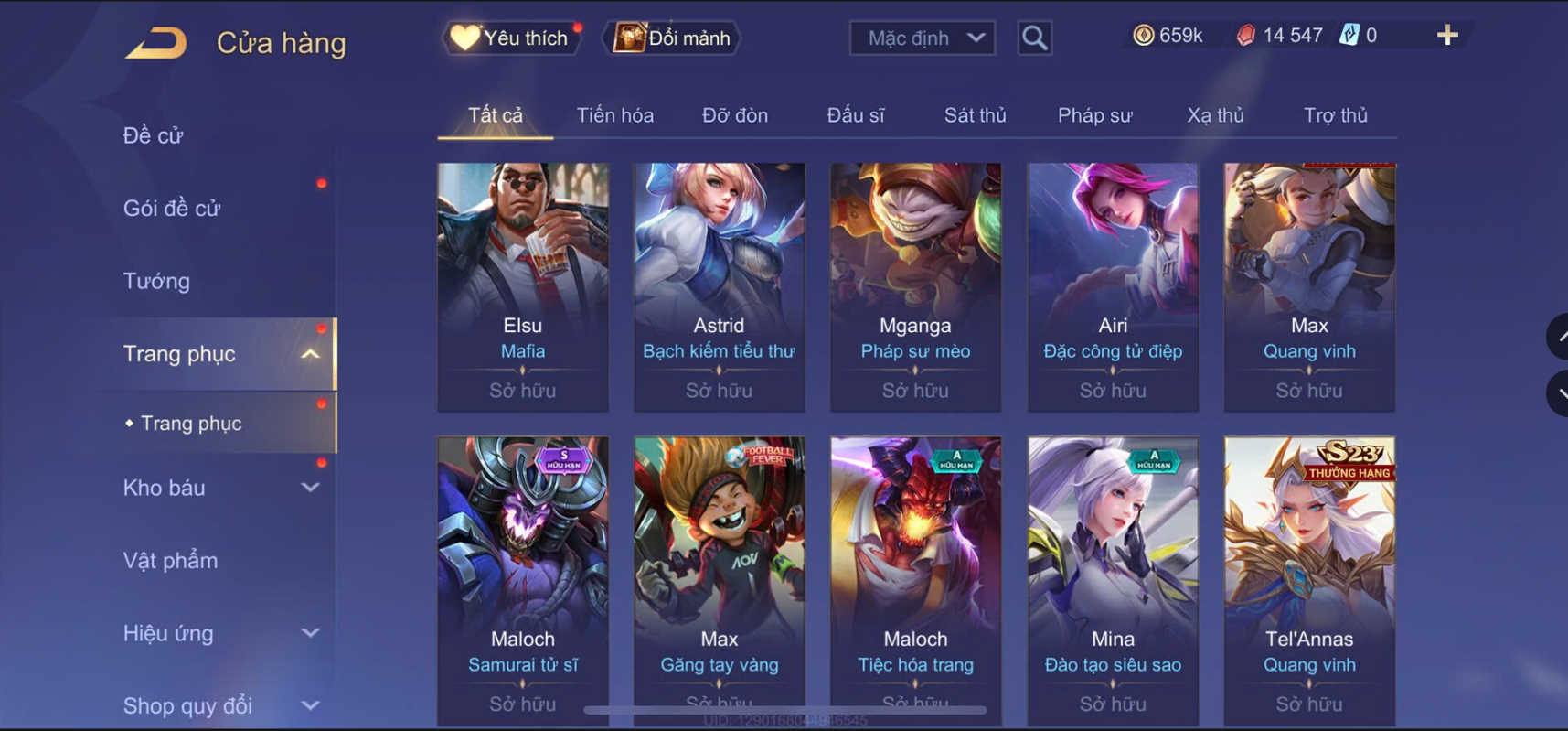Click the red gem currency icon

1245,36
